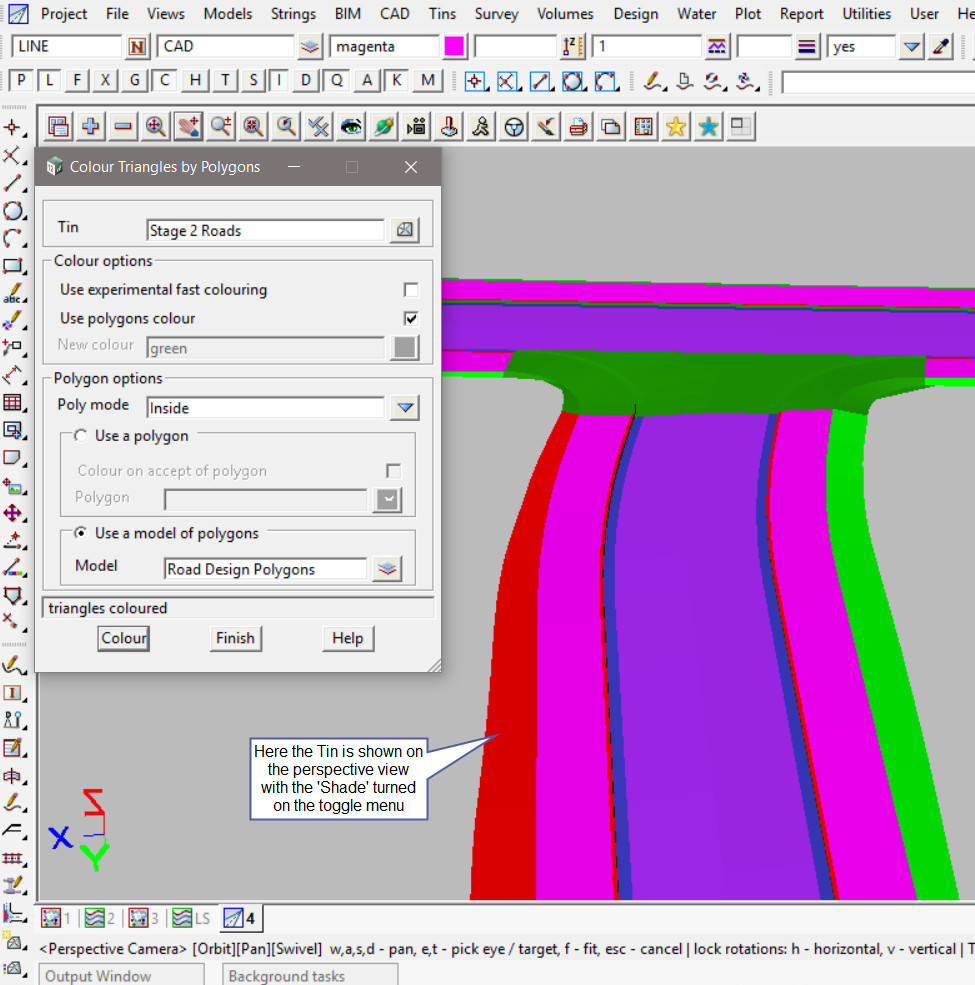Screen dimensions: 975x985
Task: Click the yellow star icon in toolbar
Action: [x=676, y=126]
